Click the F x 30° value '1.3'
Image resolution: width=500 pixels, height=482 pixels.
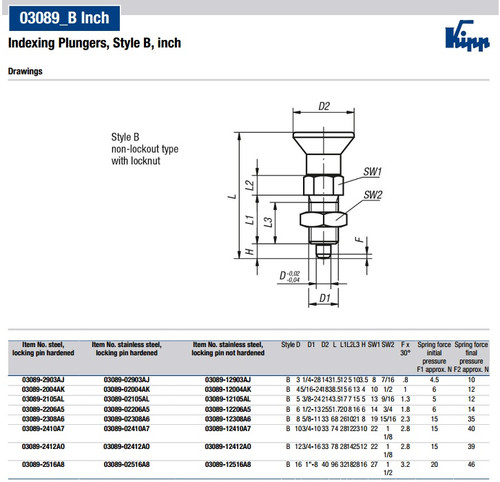[405, 399]
